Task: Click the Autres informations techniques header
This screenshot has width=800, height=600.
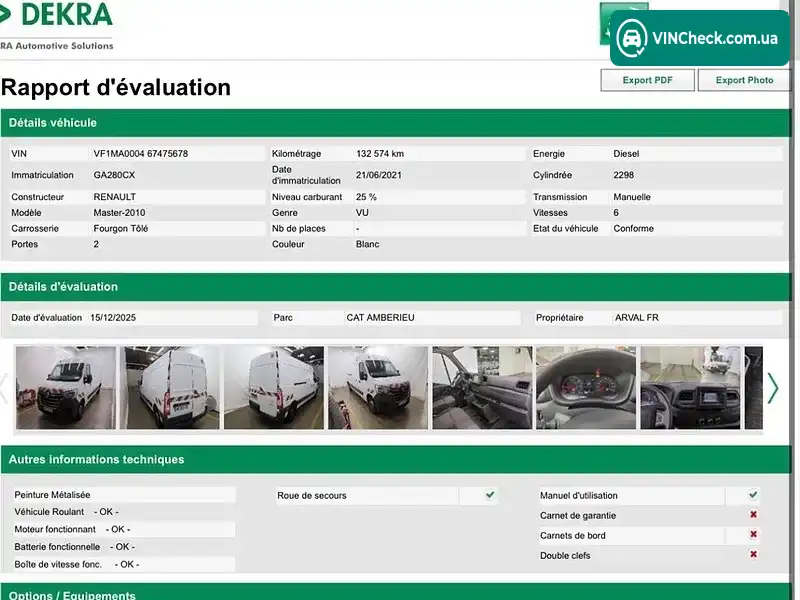Action: coord(396,460)
